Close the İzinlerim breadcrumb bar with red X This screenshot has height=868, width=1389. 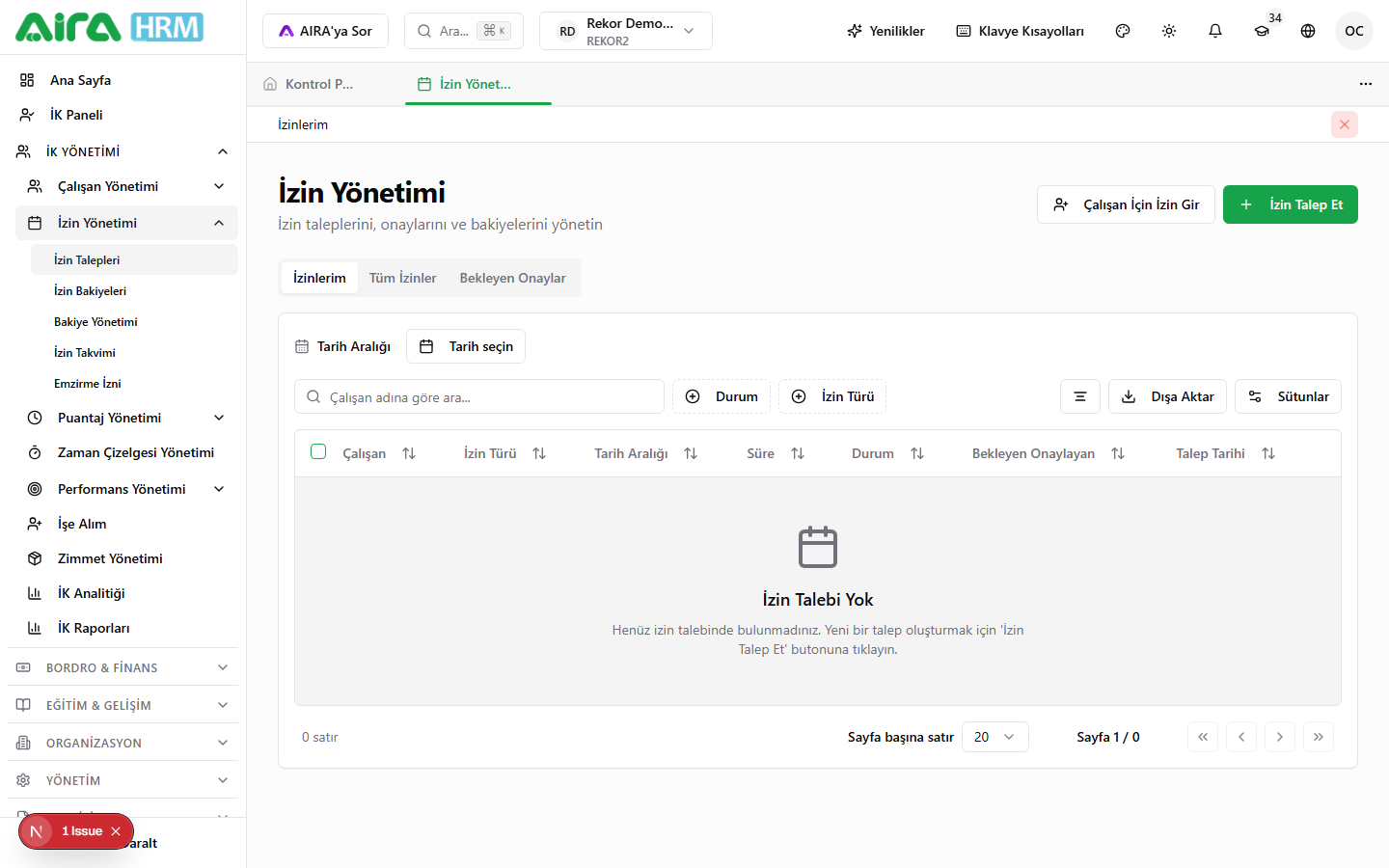click(1345, 124)
